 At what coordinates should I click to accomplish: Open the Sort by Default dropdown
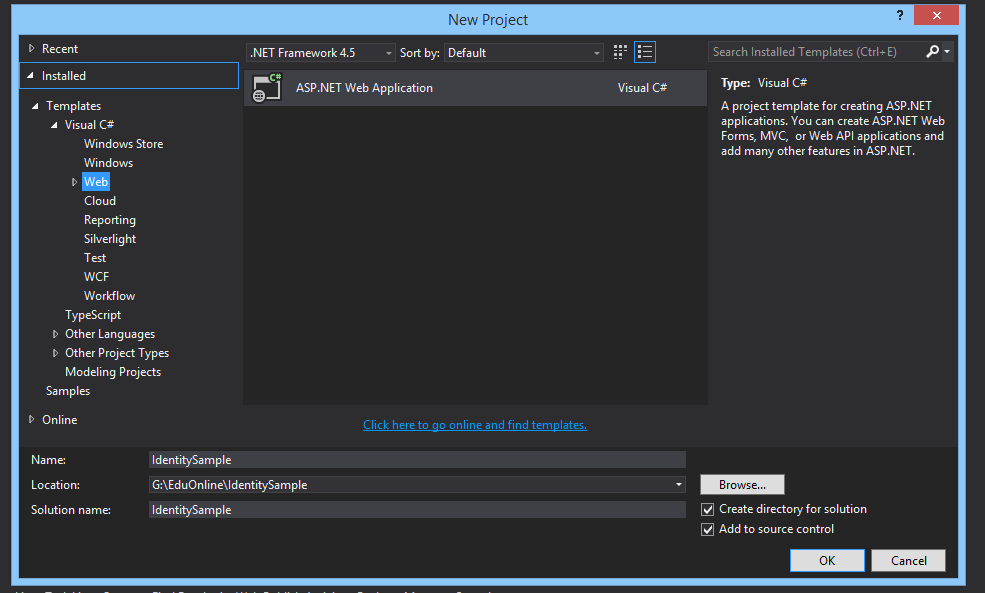coord(524,52)
